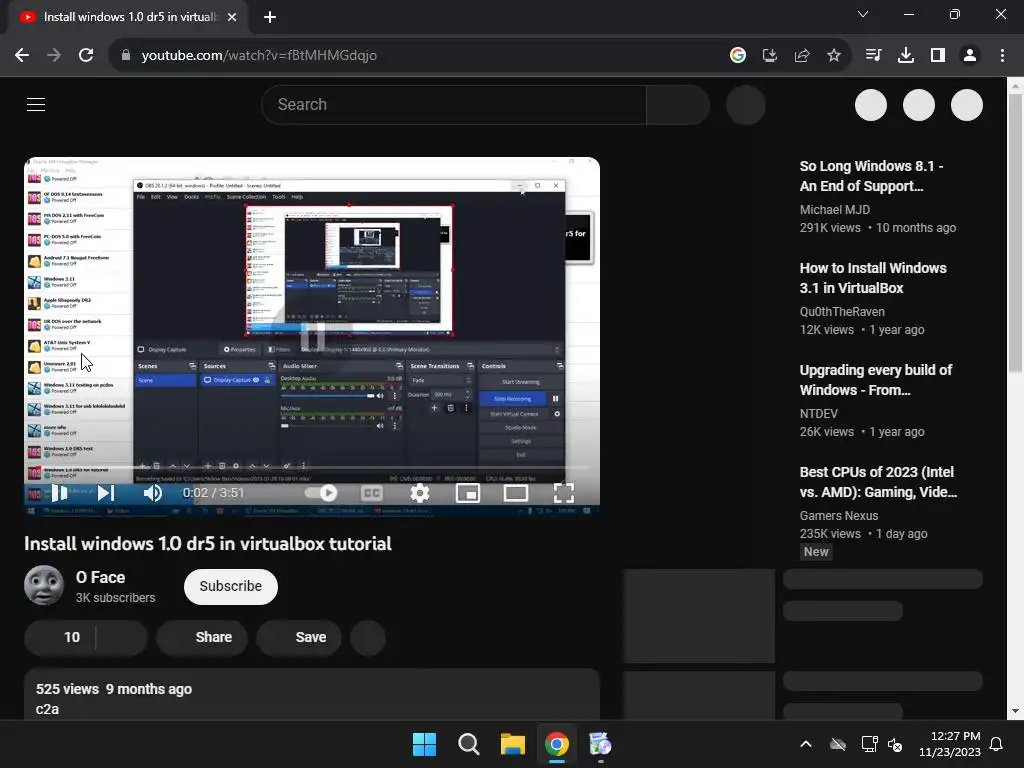Viewport: 1024px width, 768px height.
Task: Toggle Chrome side panel
Action: [x=938, y=56]
